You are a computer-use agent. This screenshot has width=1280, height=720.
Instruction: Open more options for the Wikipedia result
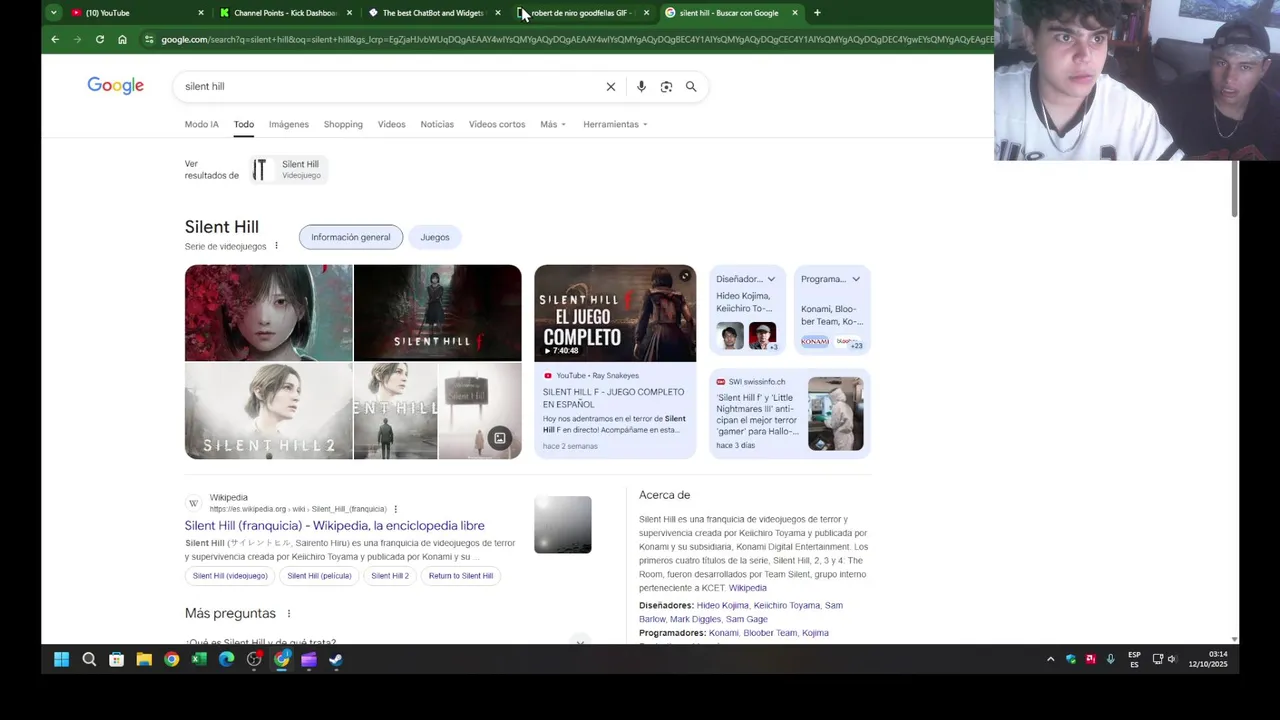(396, 509)
